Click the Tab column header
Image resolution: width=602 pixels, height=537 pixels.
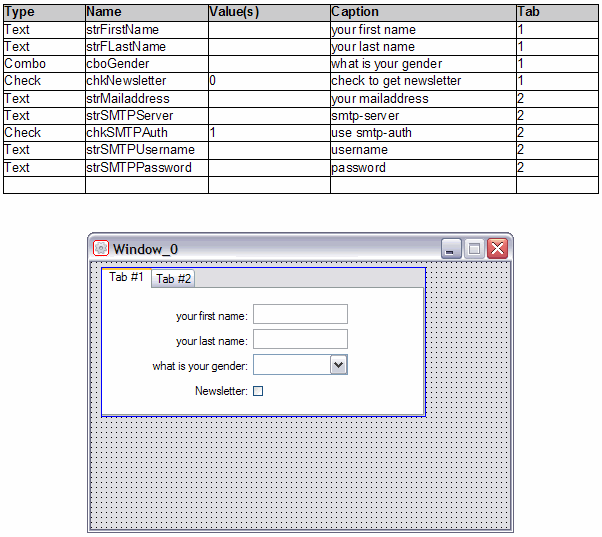coord(557,12)
